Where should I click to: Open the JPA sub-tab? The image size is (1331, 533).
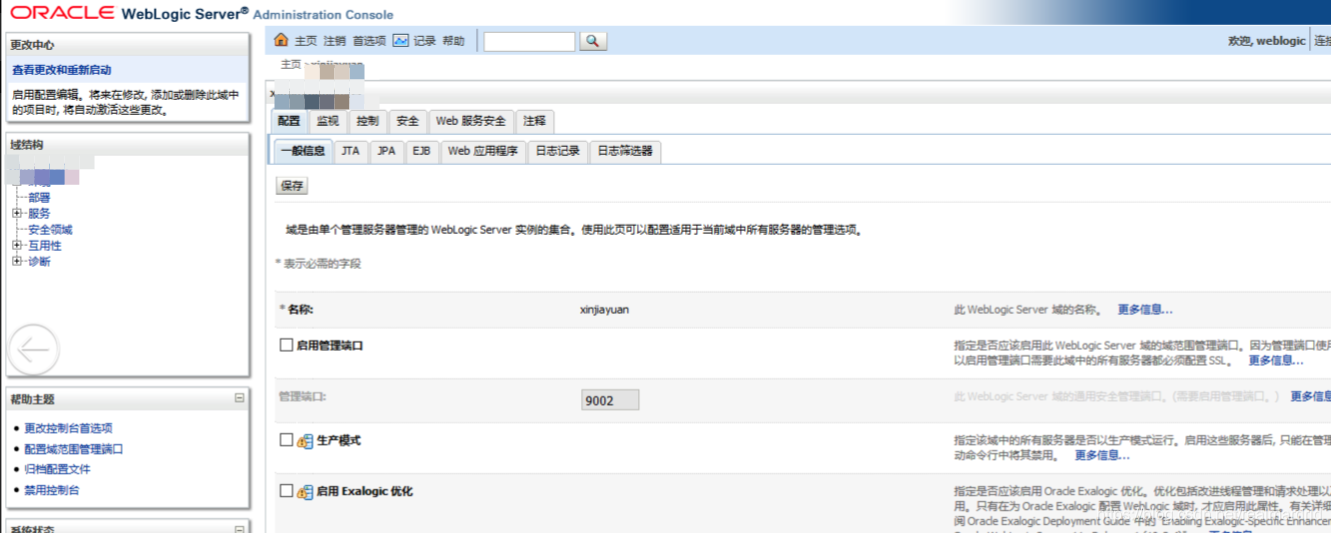coord(386,151)
